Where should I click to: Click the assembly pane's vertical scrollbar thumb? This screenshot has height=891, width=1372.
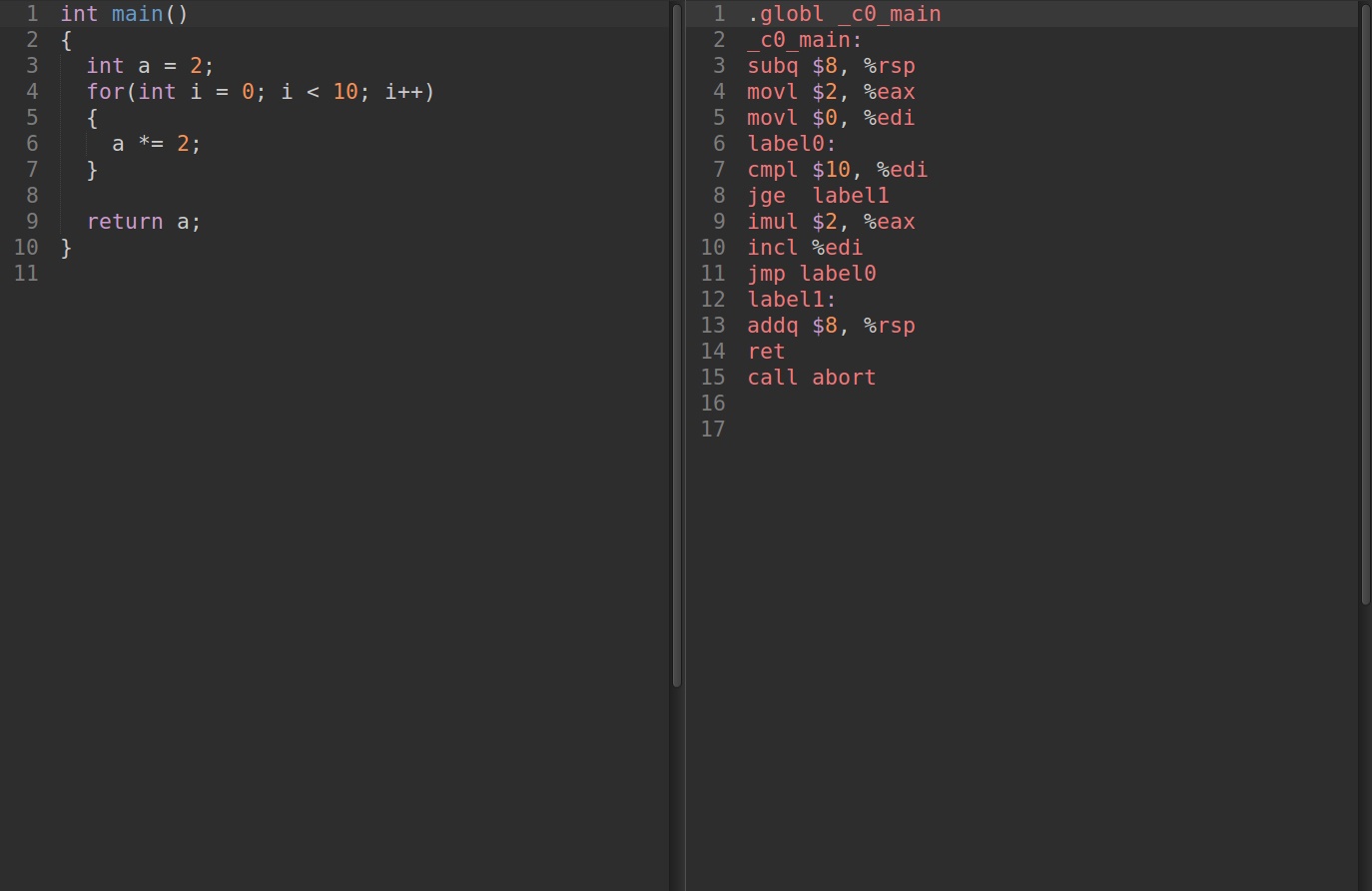[x=1365, y=304]
